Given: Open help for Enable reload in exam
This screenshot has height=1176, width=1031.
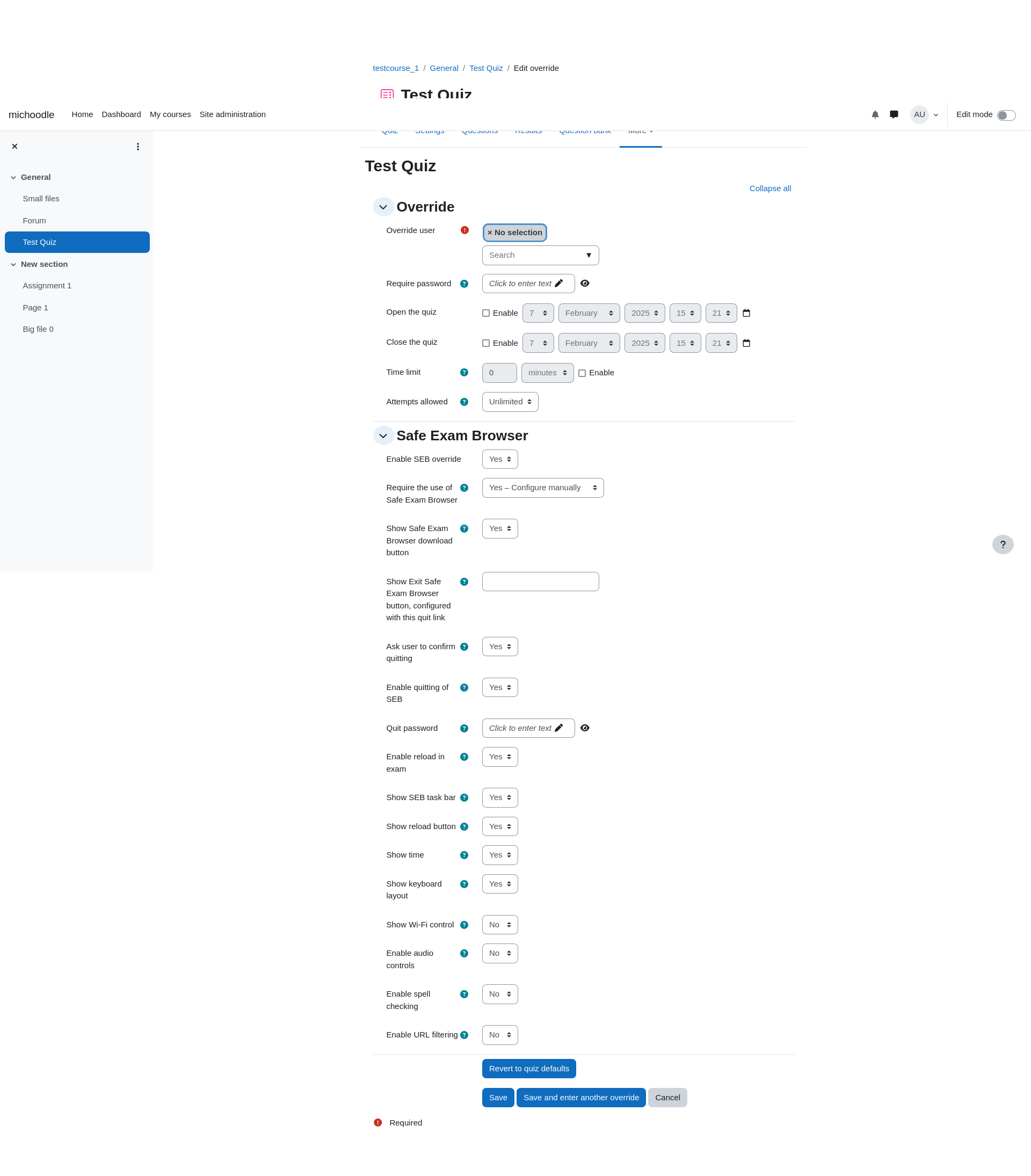Looking at the screenshot, I should [464, 757].
